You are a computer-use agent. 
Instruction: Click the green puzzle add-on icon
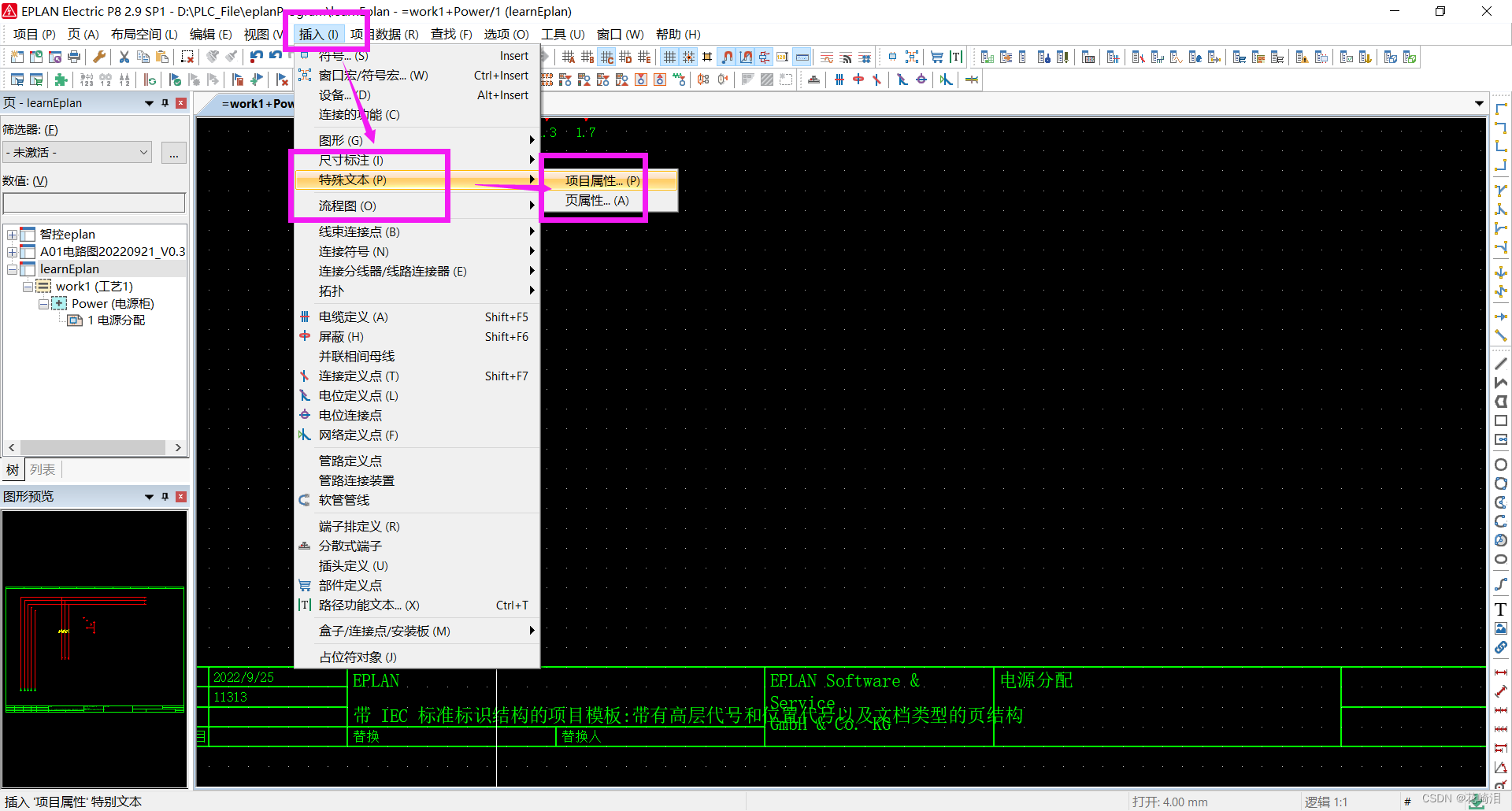click(x=61, y=80)
